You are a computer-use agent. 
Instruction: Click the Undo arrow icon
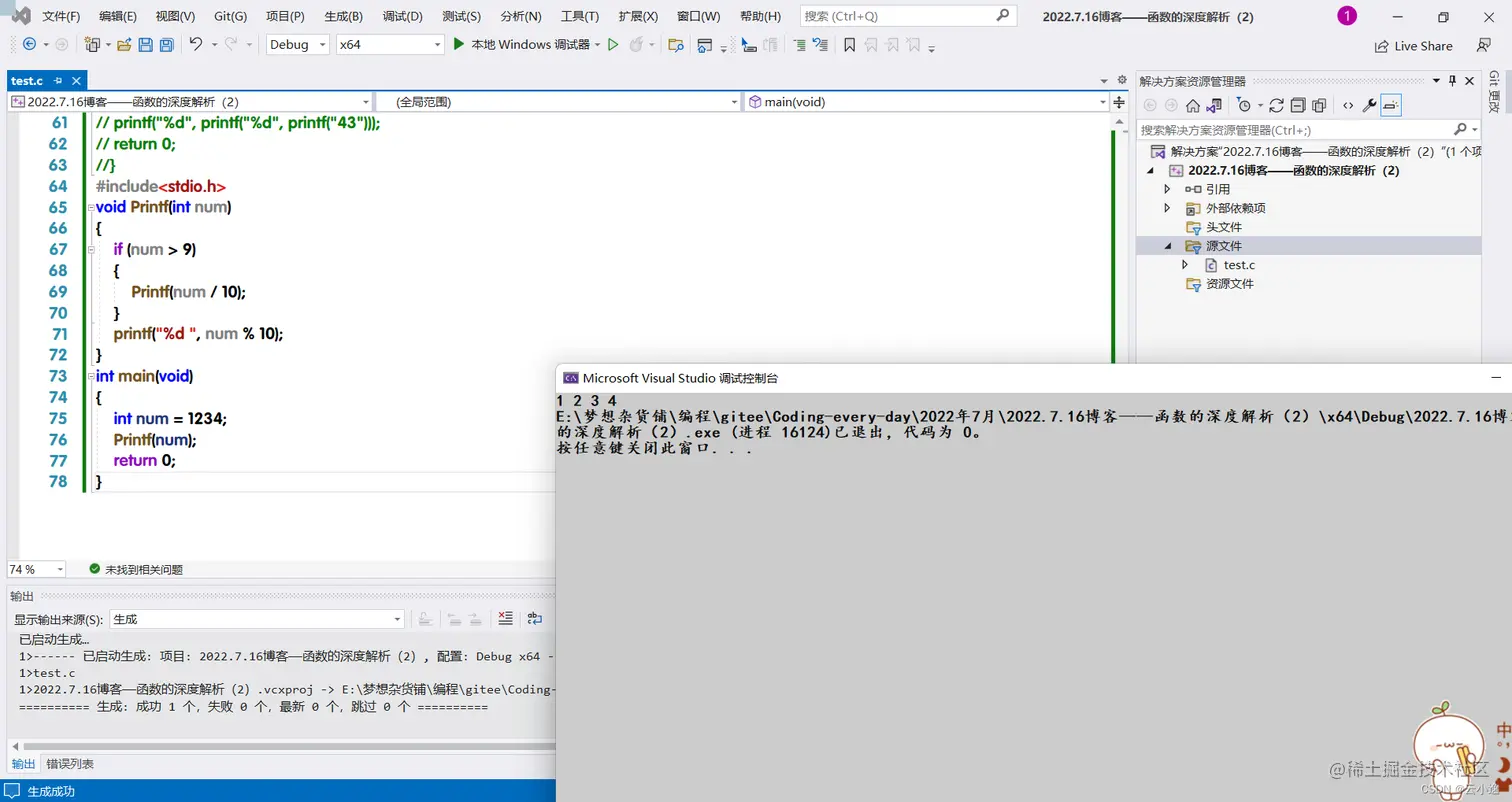[195, 44]
